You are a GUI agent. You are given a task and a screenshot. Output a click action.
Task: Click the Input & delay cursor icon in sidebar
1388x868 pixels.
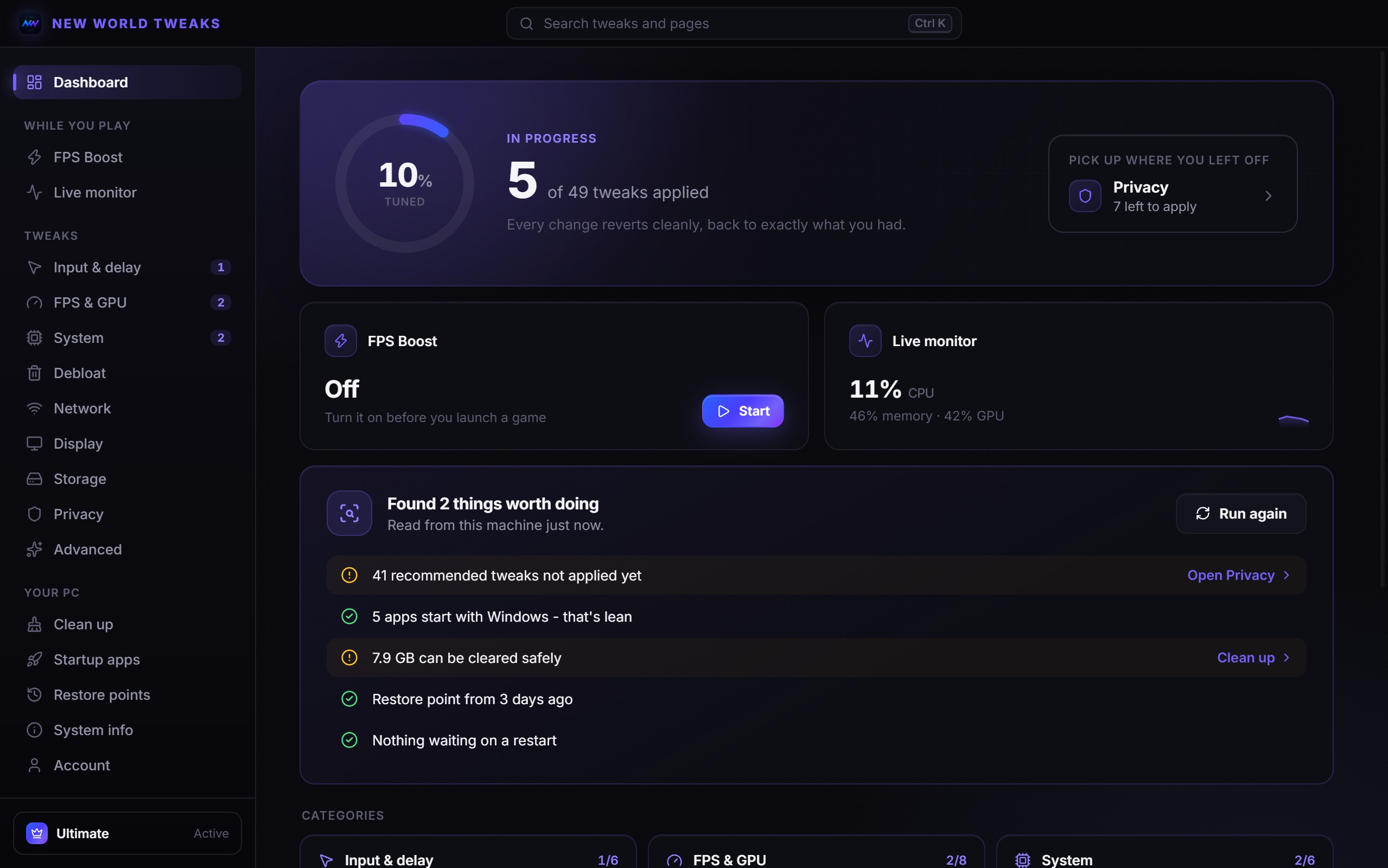pyautogui.click(x=34, y=267)
